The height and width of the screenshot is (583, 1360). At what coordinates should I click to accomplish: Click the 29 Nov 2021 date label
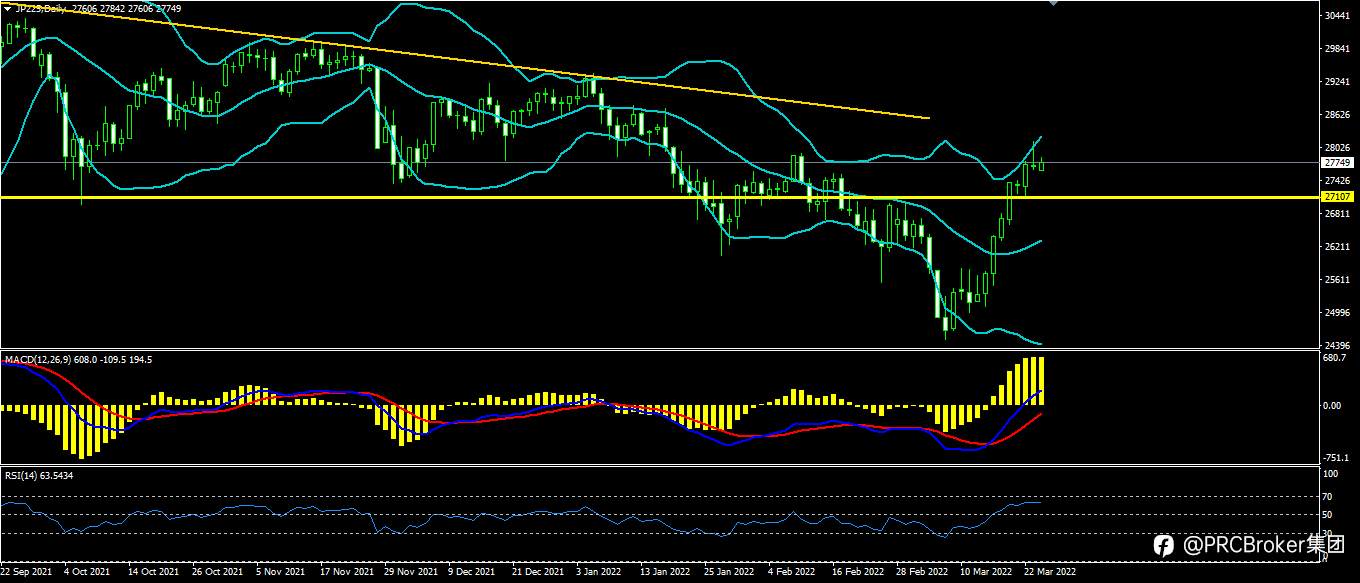pos(409,573)
